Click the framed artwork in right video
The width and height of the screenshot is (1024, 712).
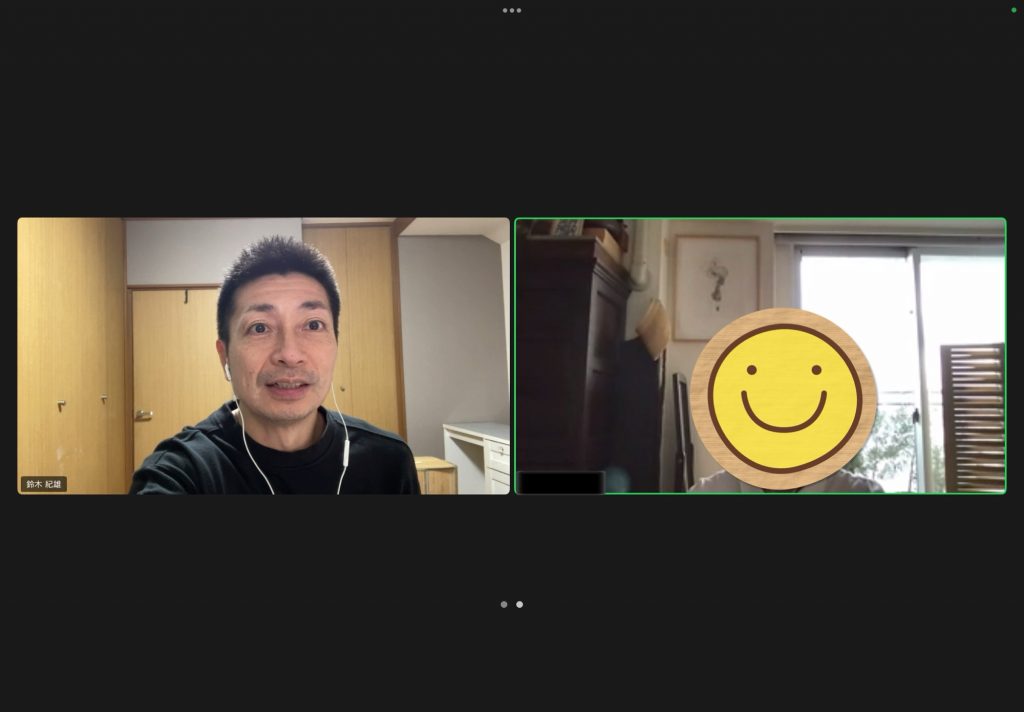pyautogui.click(x=715, y=287)
